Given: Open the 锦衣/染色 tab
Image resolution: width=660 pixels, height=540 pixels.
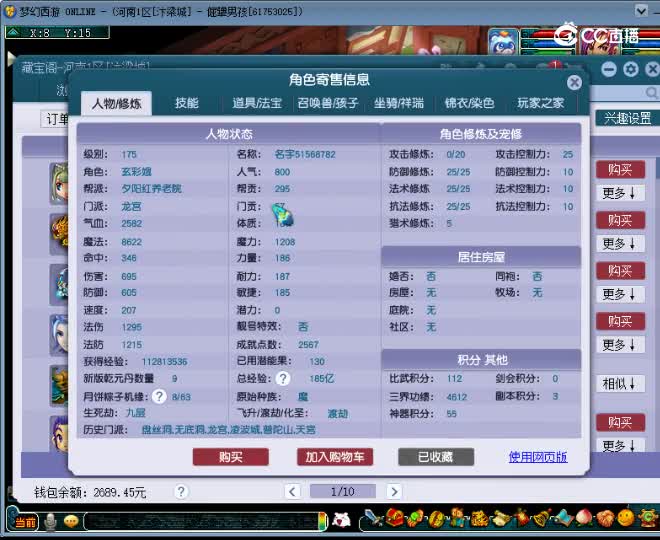Looking at the screenshot, I should click(x=469, y=103).
